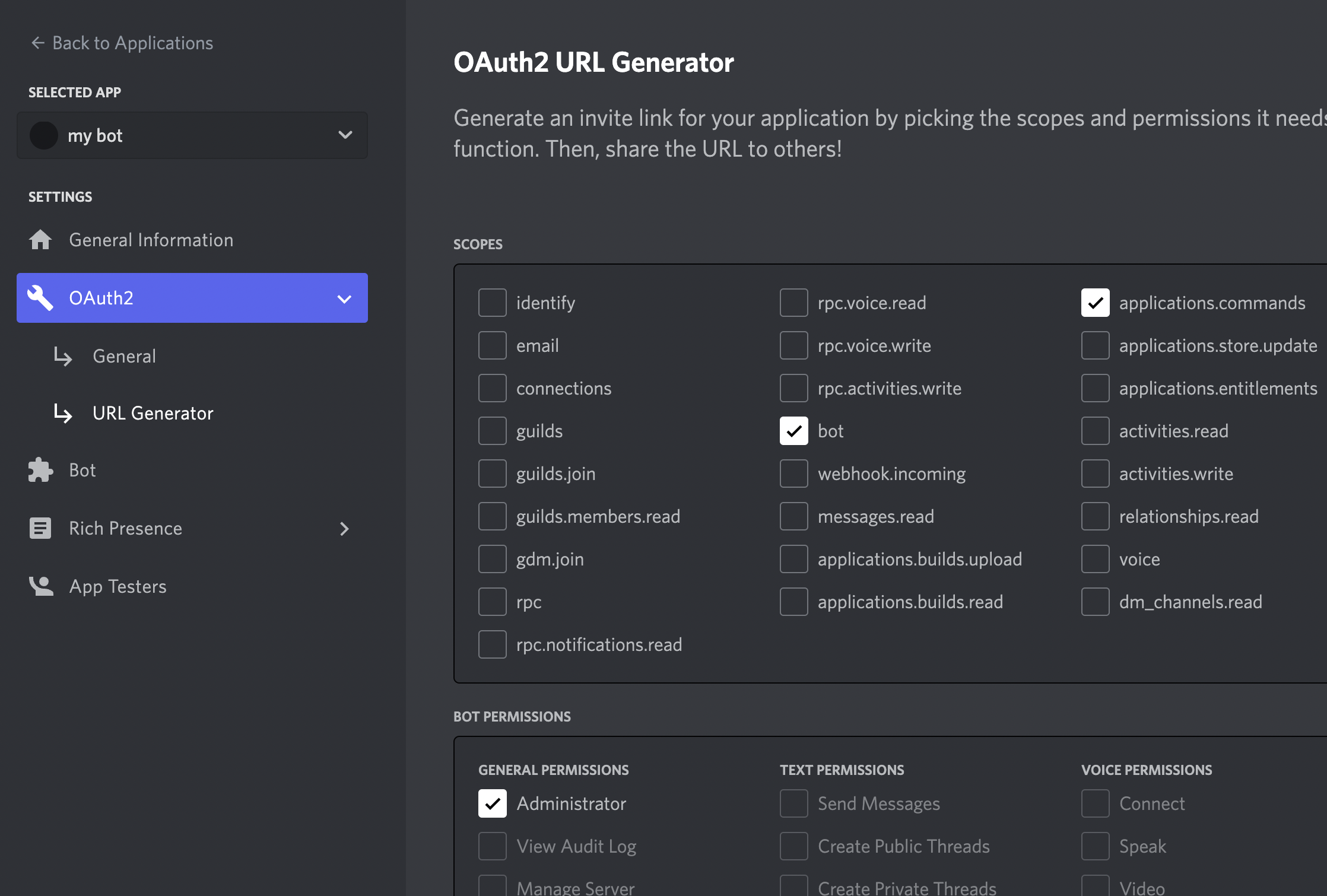Image resolution: width=1327 pixels, height=896 pixels.
Task: Expand the Rich Presence submenu arrow
Action: [344, 529]
